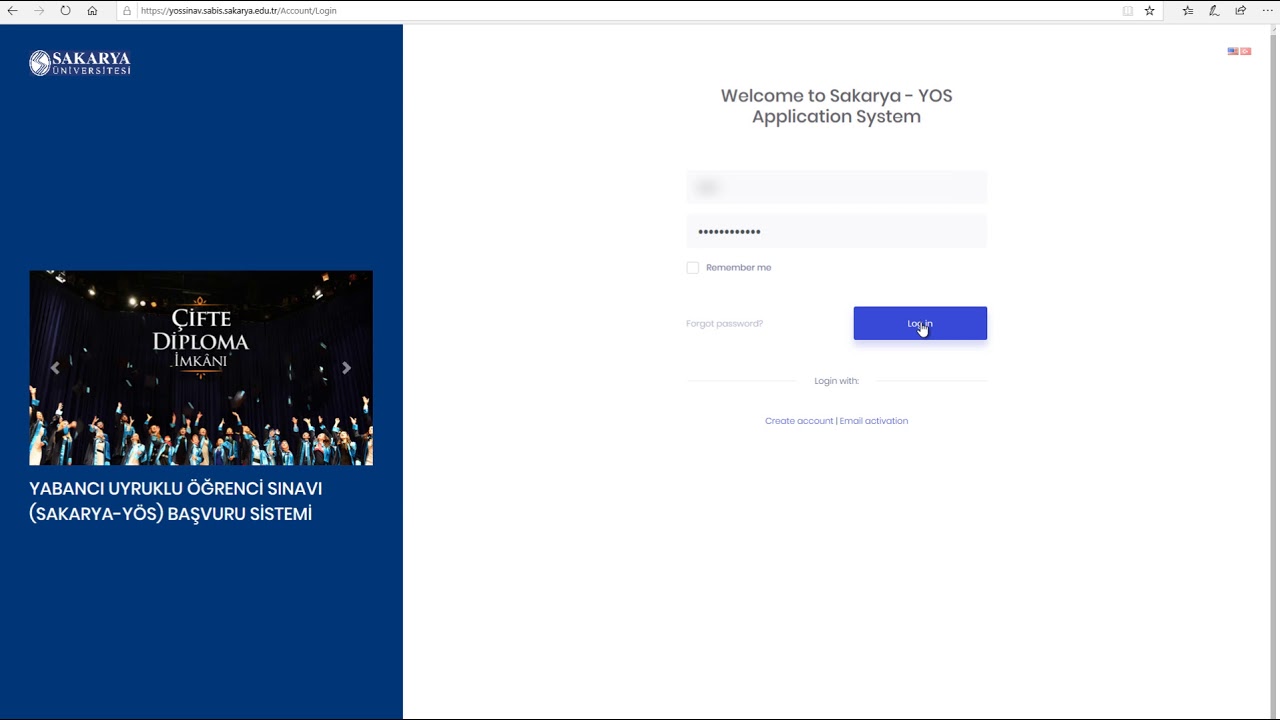This screenshot has width=1280, height=720.
Task: Click the browser forward arrow
Action: pos(39,10)
